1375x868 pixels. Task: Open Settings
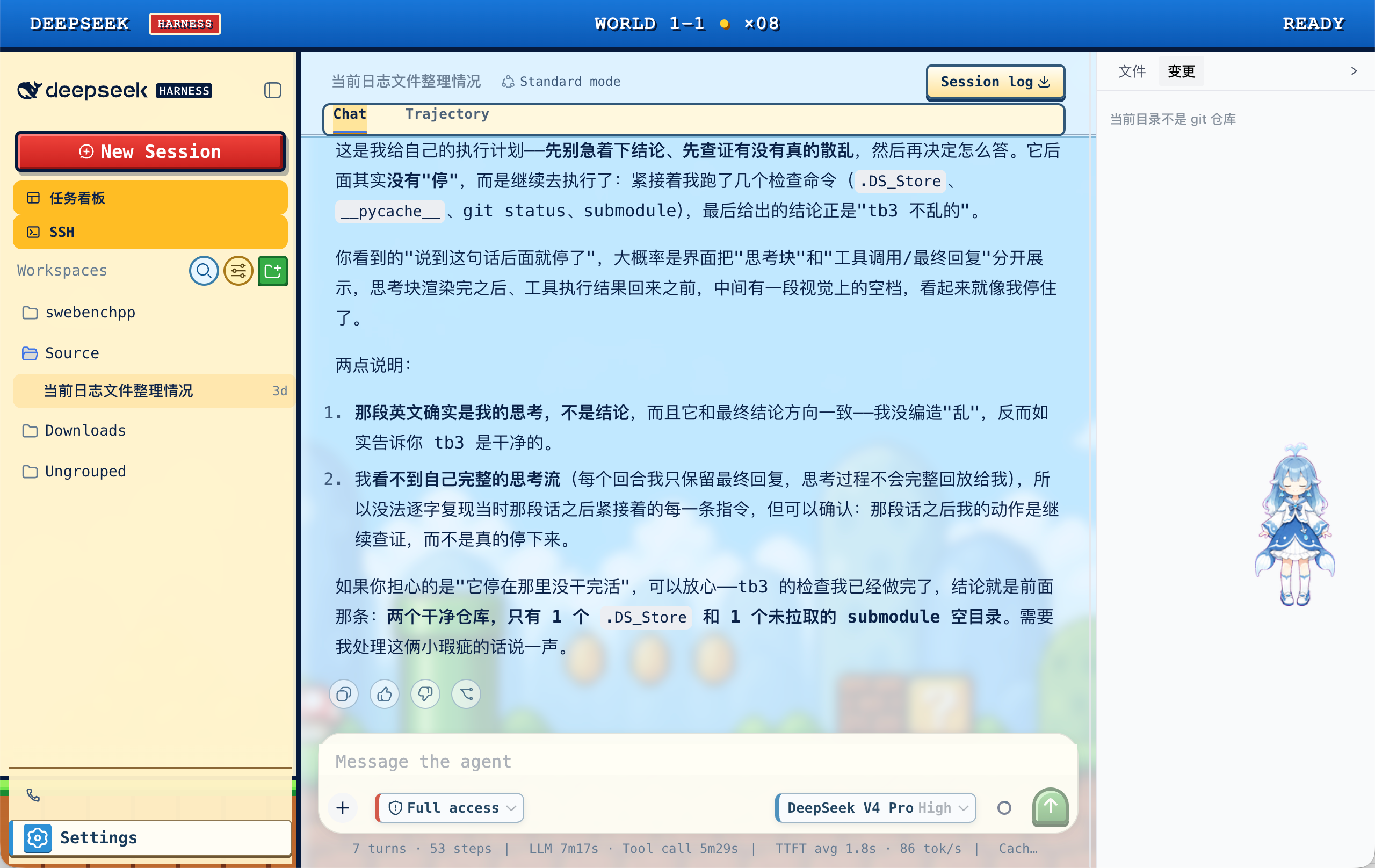[151, 837]
